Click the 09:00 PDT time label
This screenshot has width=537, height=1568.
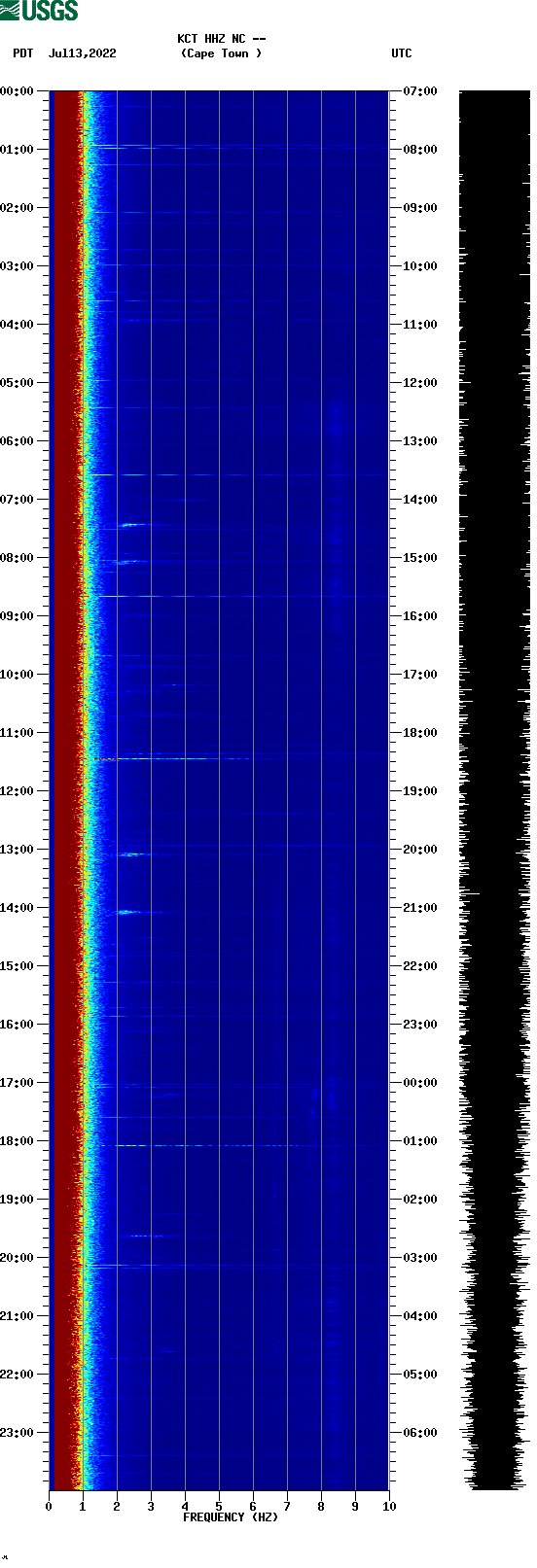coord(18,616)
